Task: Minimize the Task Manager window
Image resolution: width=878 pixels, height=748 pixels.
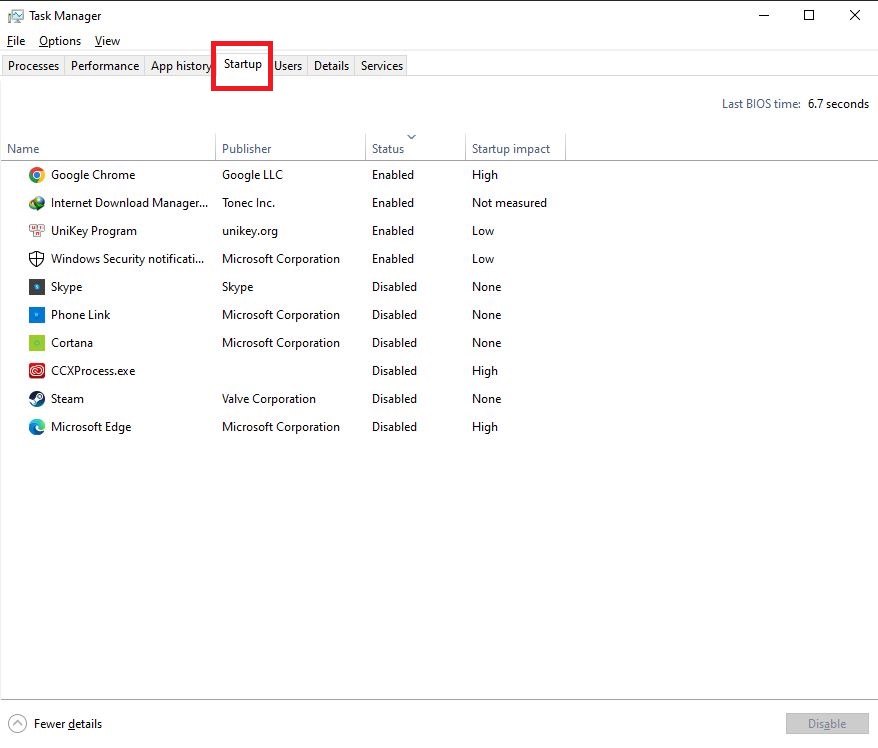Action: pyautogui.click(x=764, y=15)
